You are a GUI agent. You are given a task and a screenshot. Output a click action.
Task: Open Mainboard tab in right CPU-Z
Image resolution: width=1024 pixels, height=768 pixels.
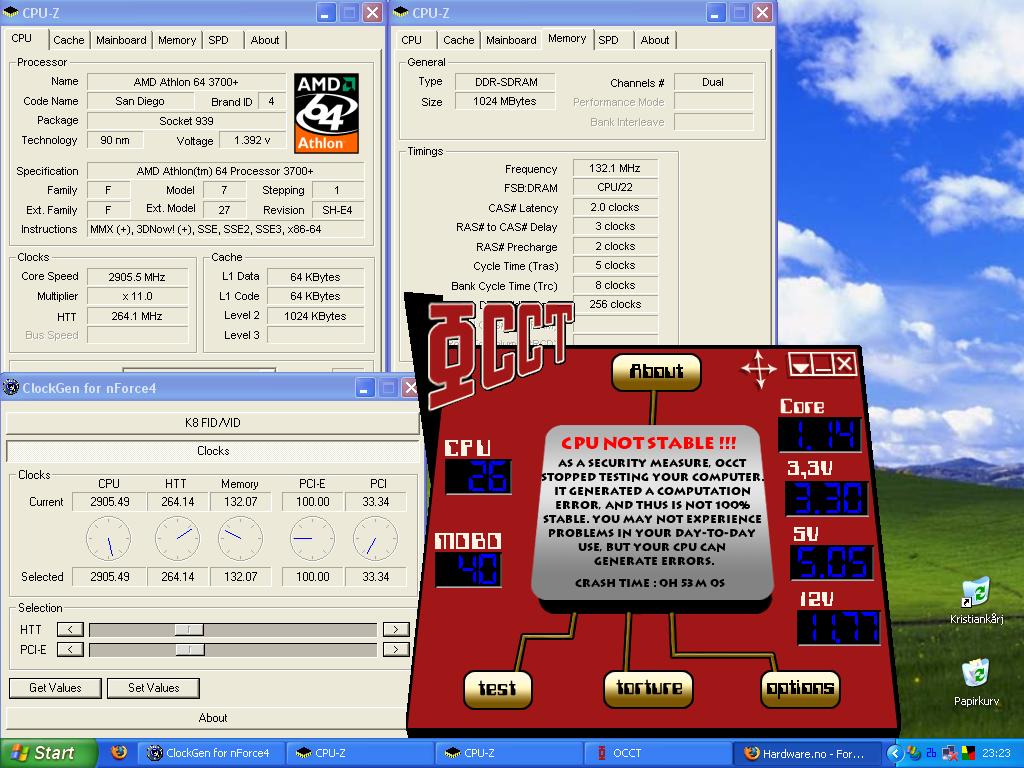511,40
